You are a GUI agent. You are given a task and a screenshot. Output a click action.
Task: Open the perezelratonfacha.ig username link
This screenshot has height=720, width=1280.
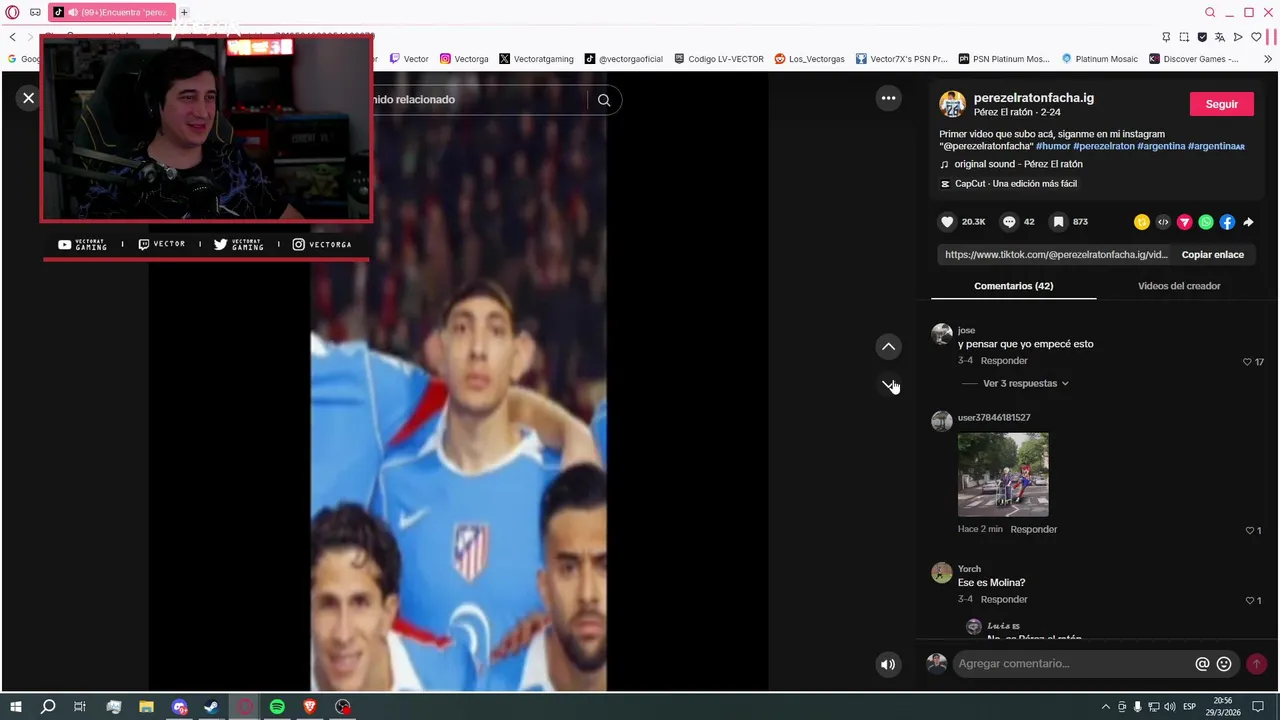click(1034, 98)
